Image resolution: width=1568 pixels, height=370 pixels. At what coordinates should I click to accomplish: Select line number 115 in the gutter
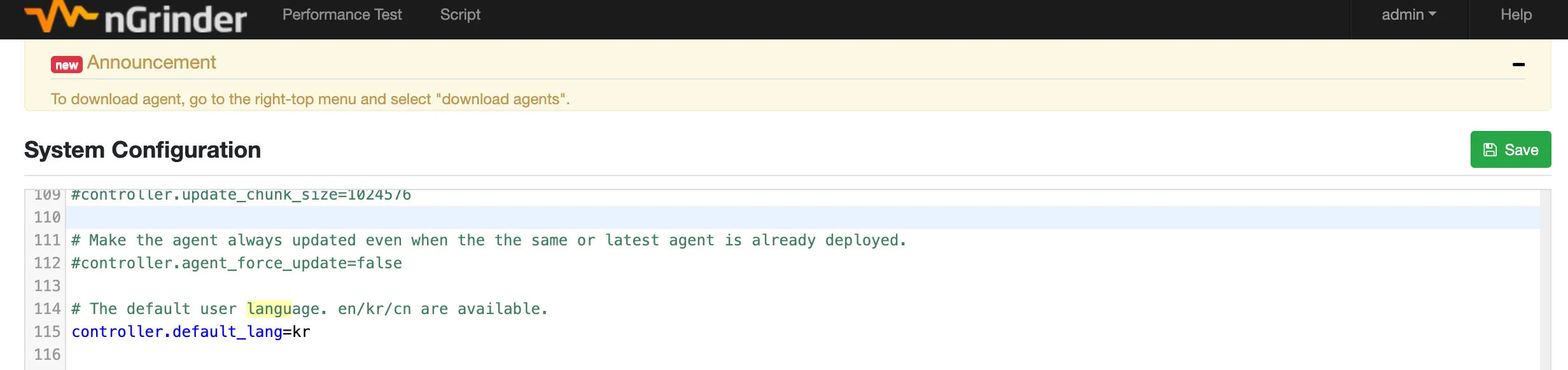pyautogui.click(x=47, y=332)
